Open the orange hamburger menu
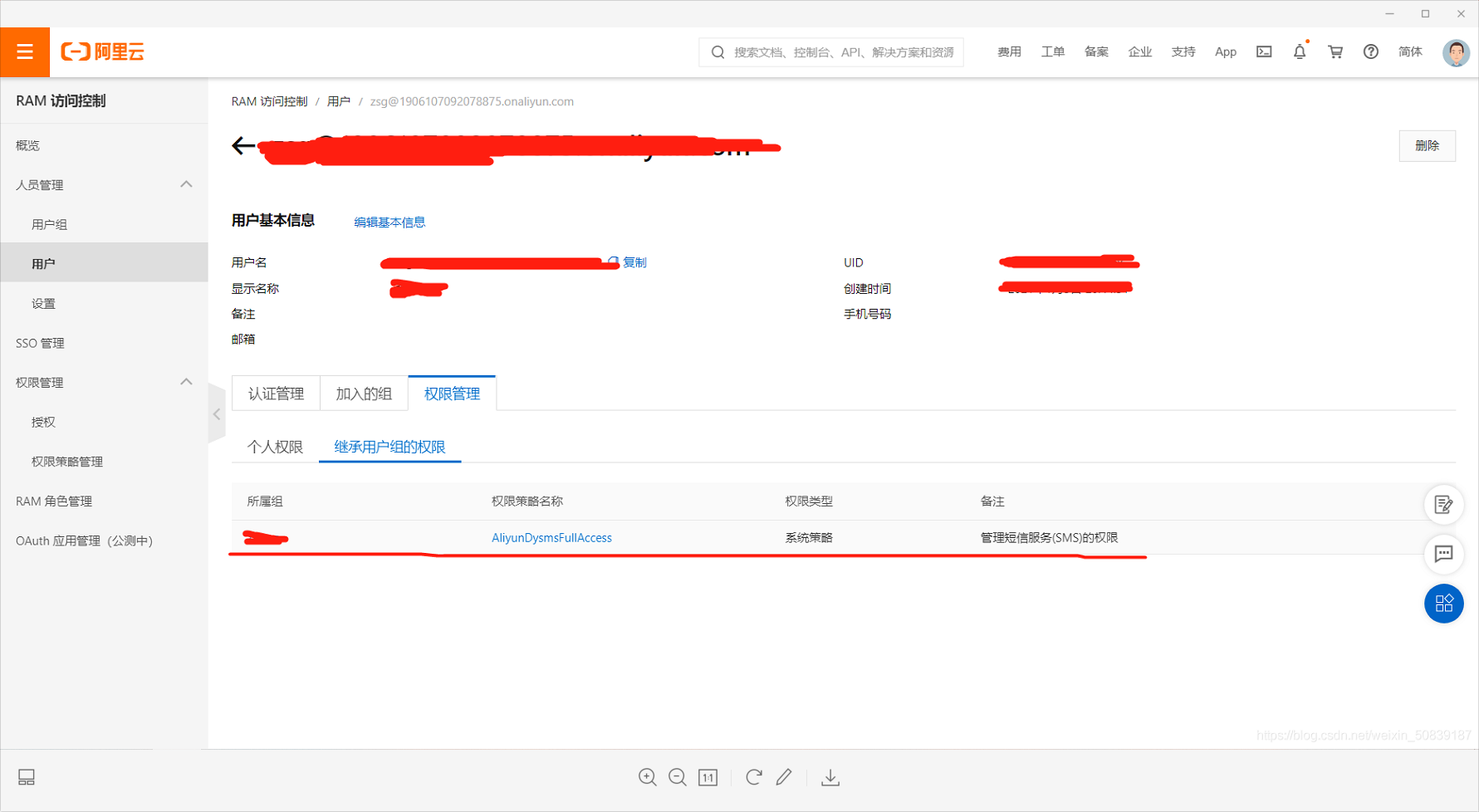The width and height of the screenshot is (1479, 812). click(25, 52)
